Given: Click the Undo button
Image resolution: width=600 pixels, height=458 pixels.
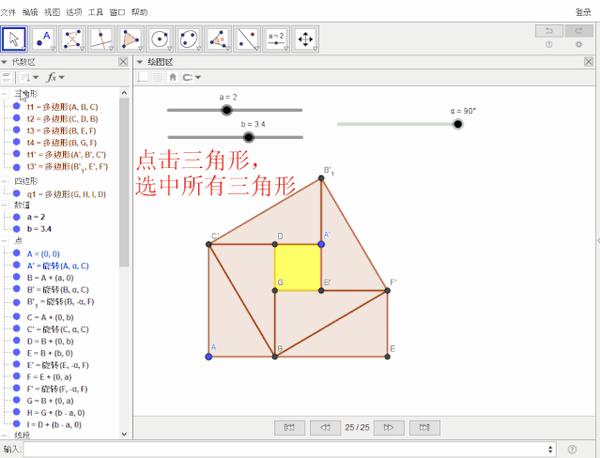Looking at the screenshot, I should (549, 31).
